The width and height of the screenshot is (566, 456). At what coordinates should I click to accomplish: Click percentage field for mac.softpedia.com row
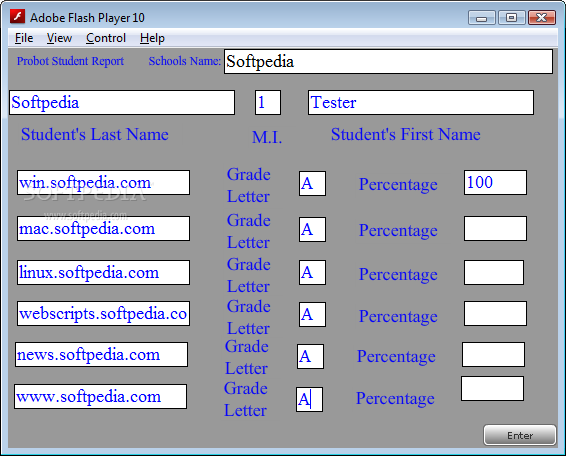point(495,228)
